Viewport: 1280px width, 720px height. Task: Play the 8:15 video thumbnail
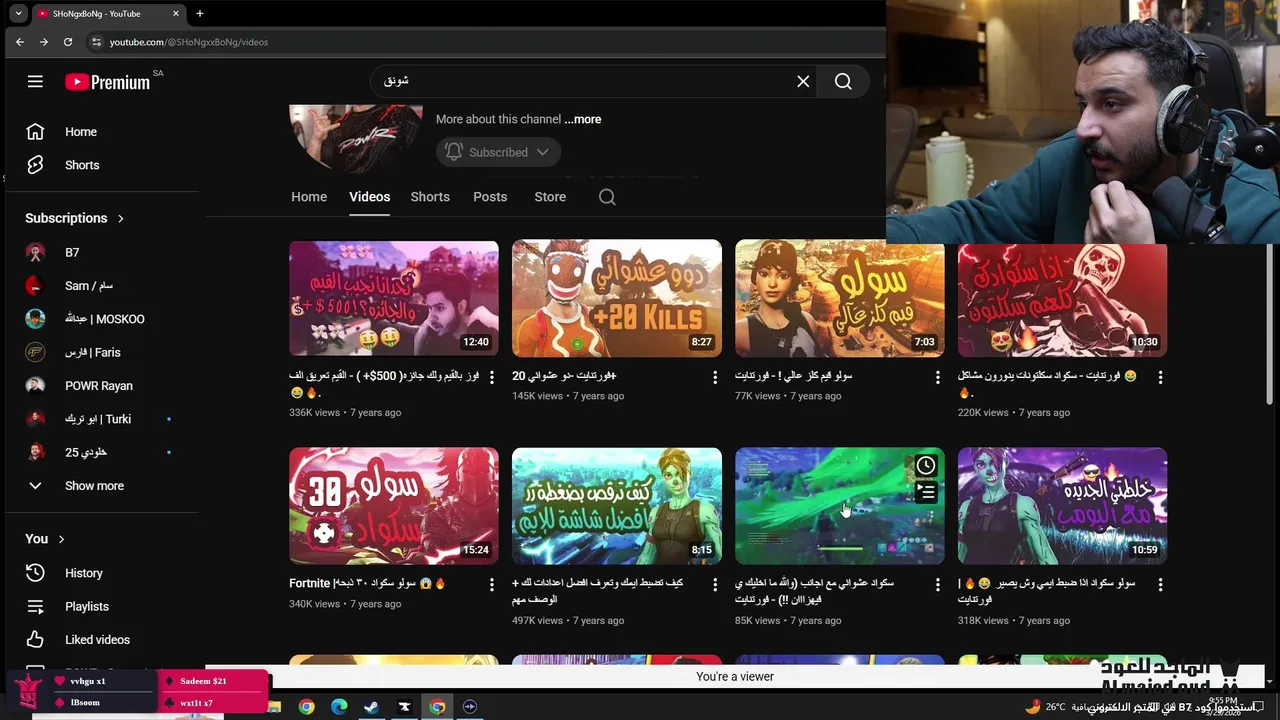point(617,505)
